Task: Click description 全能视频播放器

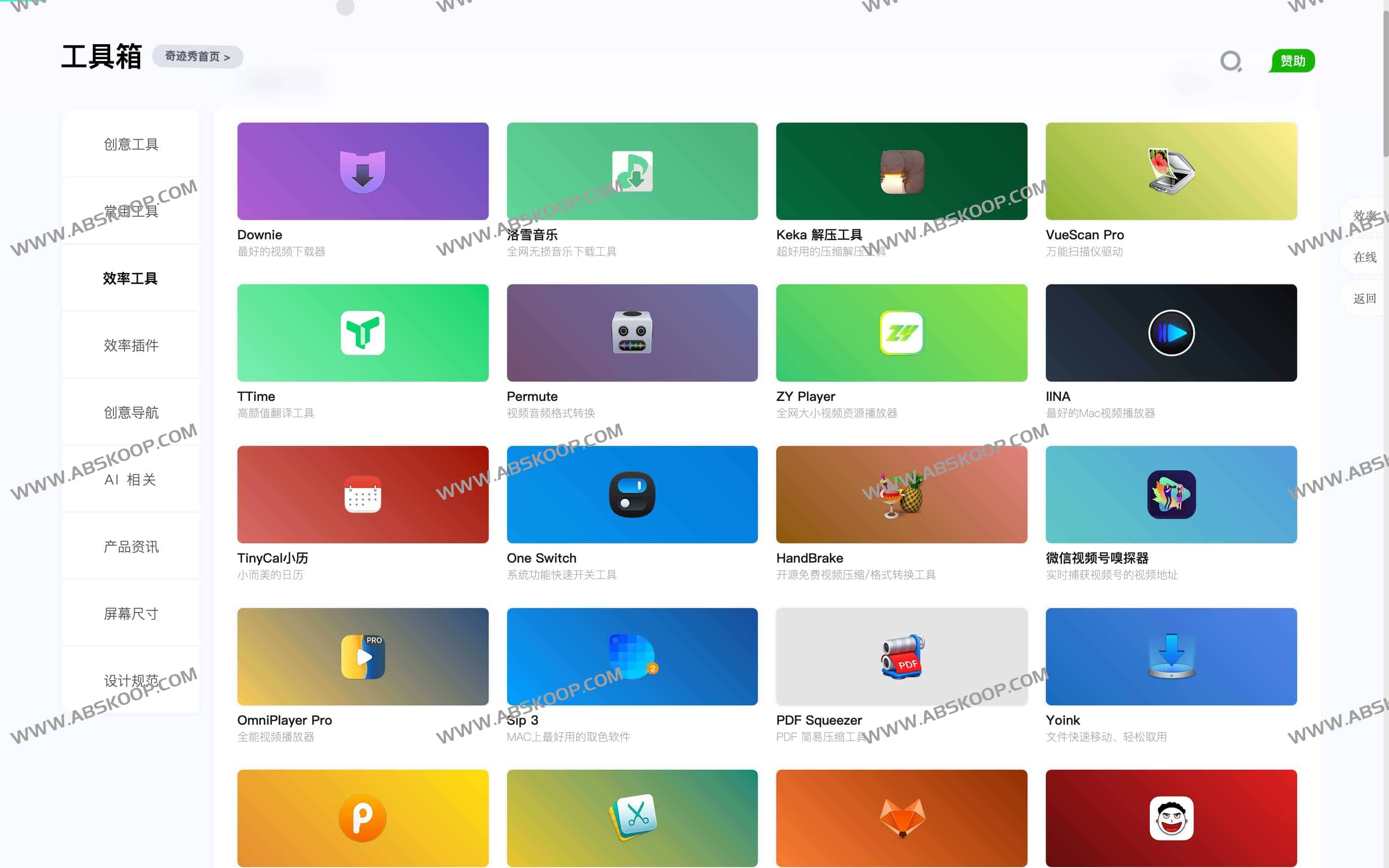Action: point(276,737)
